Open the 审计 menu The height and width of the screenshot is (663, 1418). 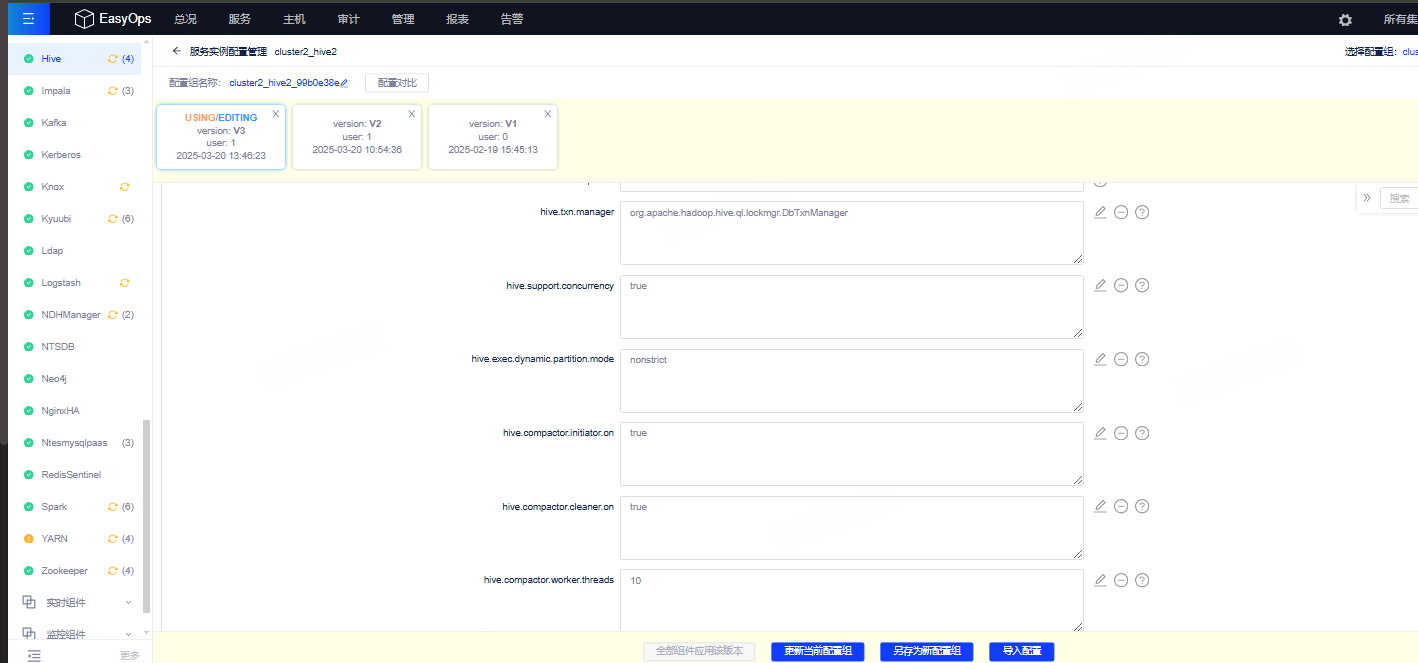coord(347,18)
